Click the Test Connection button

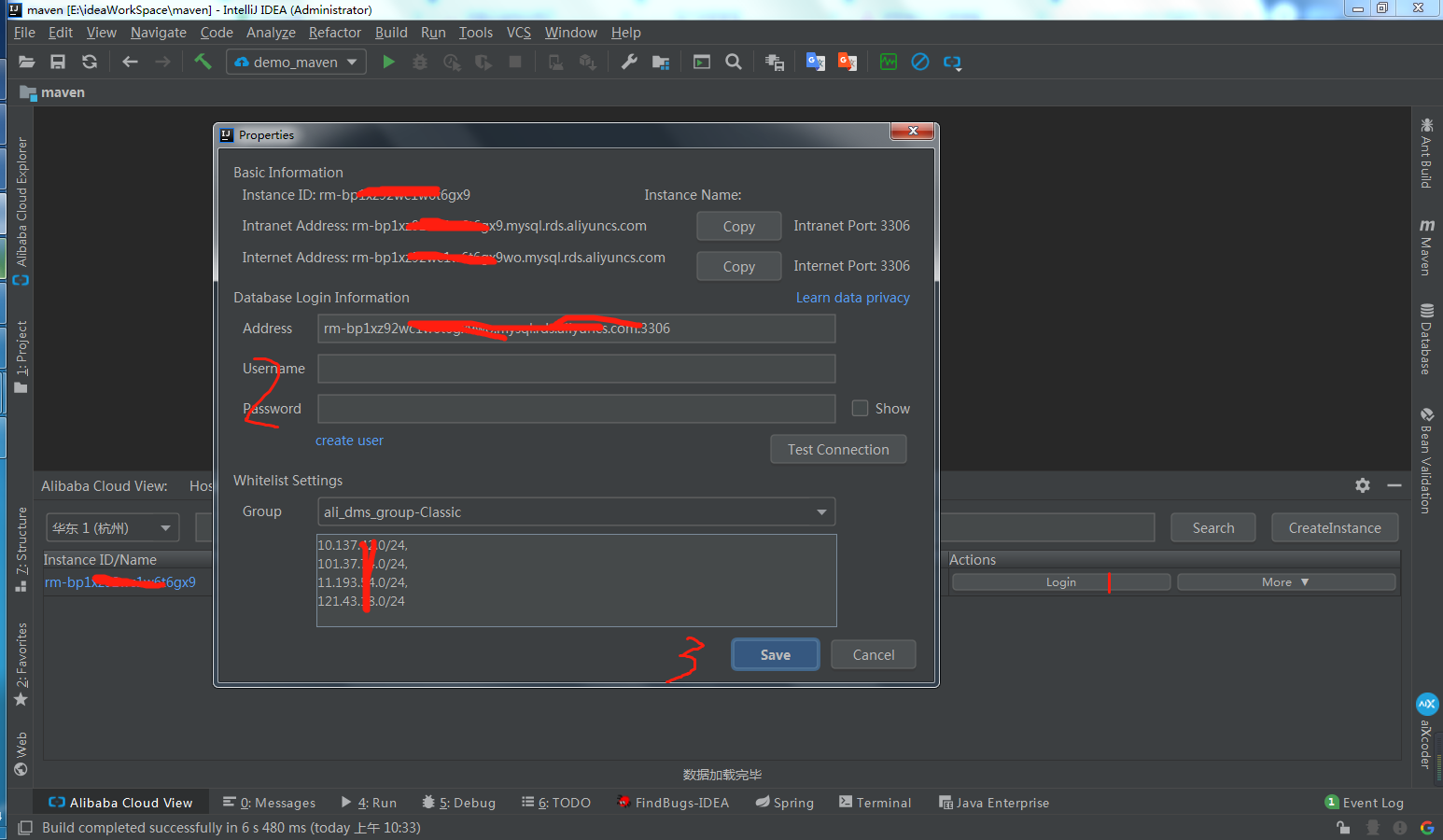click(838, 449)
